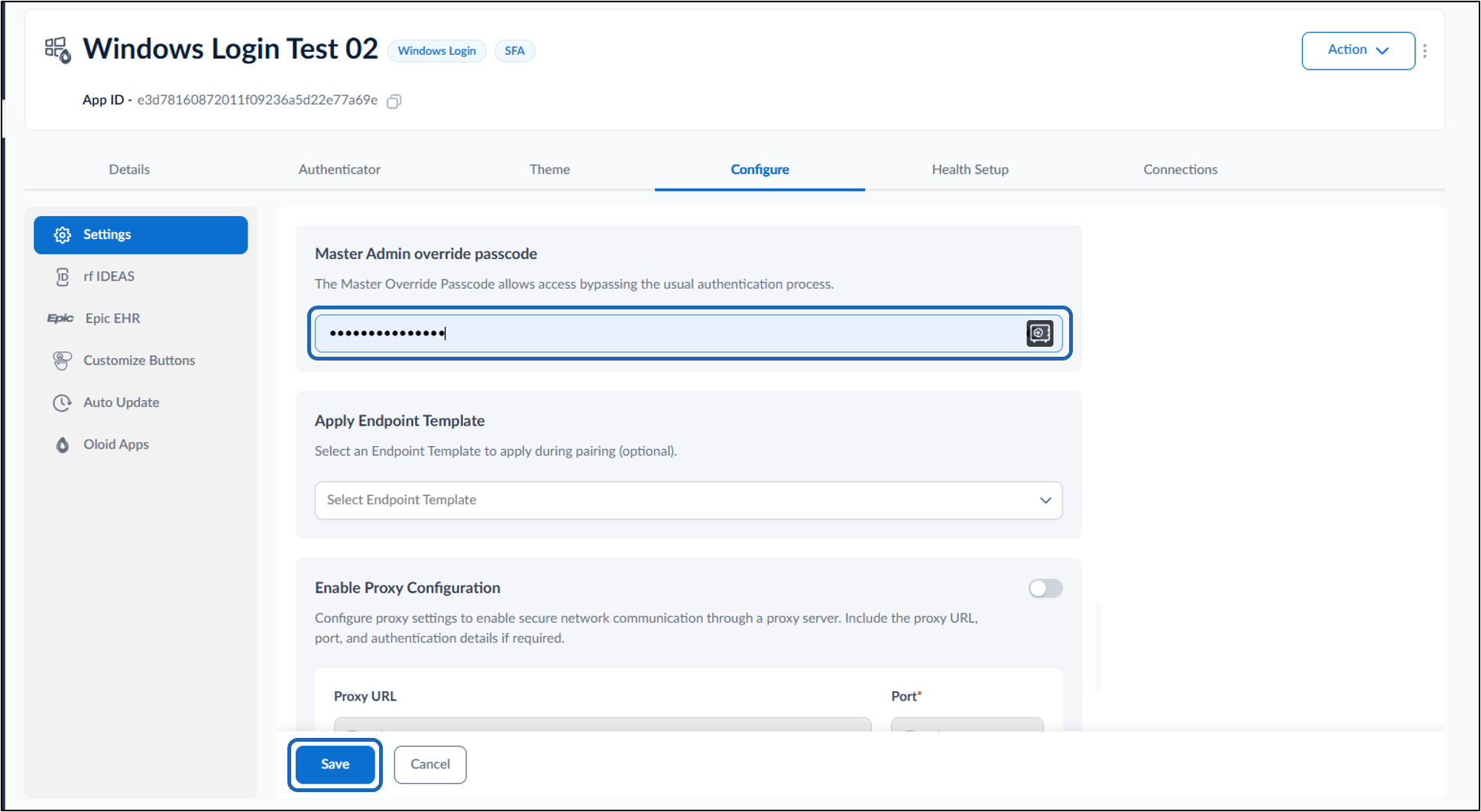Screen dimensions: 1481x812
Task: Open the Epic EHR section
Action: pos(141,319)
